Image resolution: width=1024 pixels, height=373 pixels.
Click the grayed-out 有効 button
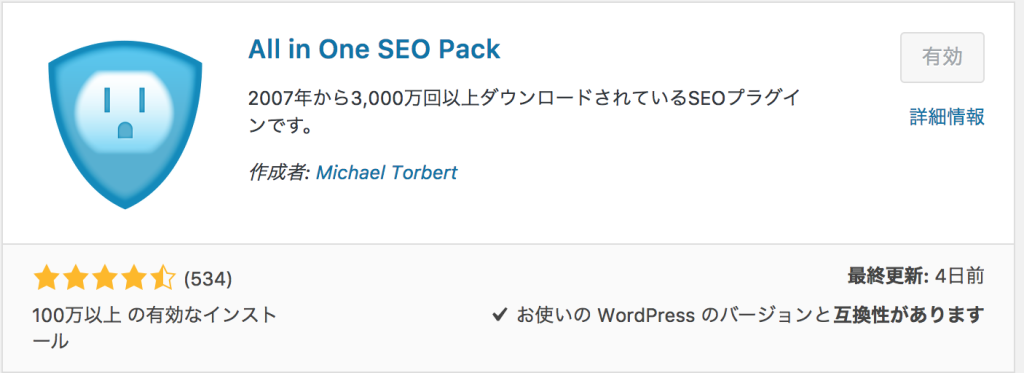[x=942, y=57]
